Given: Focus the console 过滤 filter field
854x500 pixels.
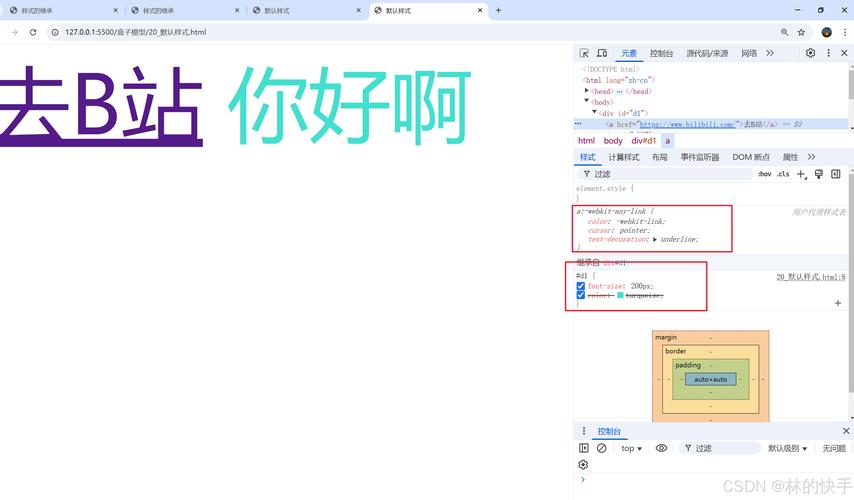Looking at the screenshot, I should (720, 448).
